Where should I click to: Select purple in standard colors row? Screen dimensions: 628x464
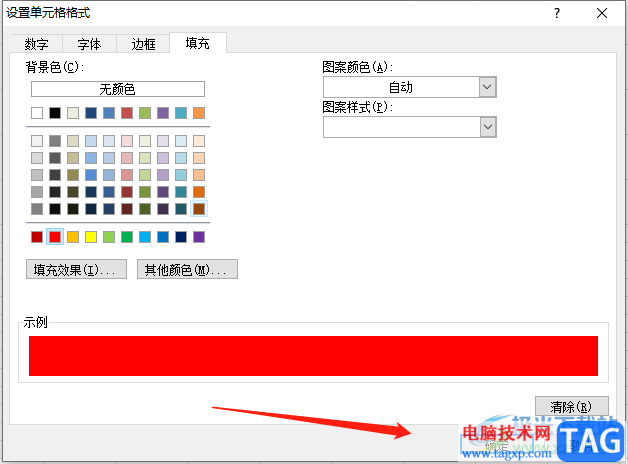coord(199,237)
